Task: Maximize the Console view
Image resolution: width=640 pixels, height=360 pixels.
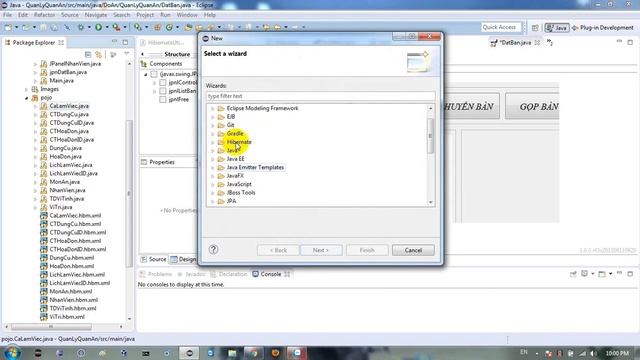Action: pos(630,273)
